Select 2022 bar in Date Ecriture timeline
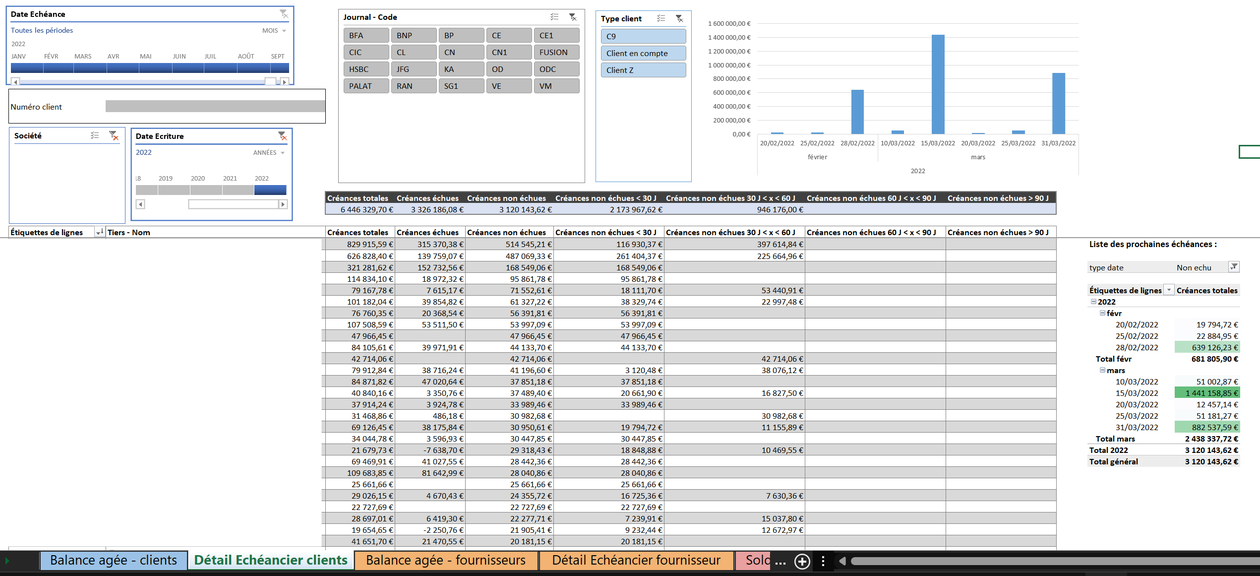 270,190
